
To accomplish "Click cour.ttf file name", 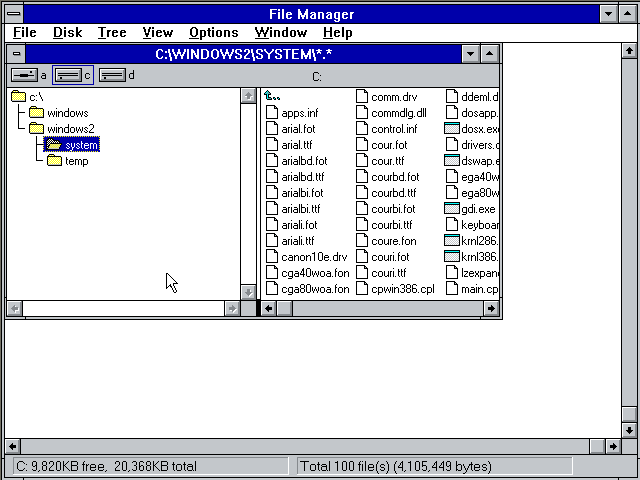I will pyautogui.click(x=388, y=161).
